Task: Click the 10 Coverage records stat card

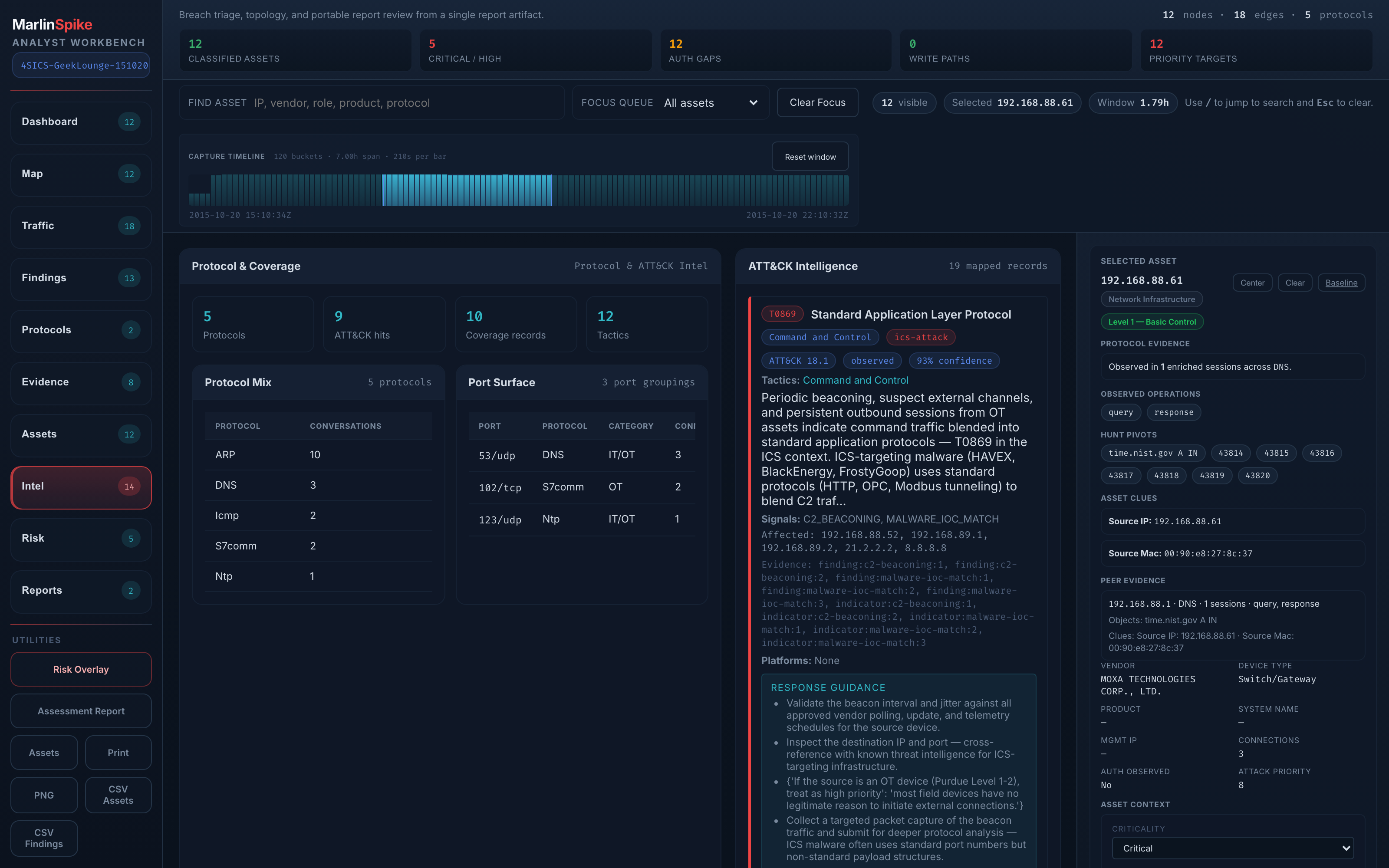Action: pos(515,324)
